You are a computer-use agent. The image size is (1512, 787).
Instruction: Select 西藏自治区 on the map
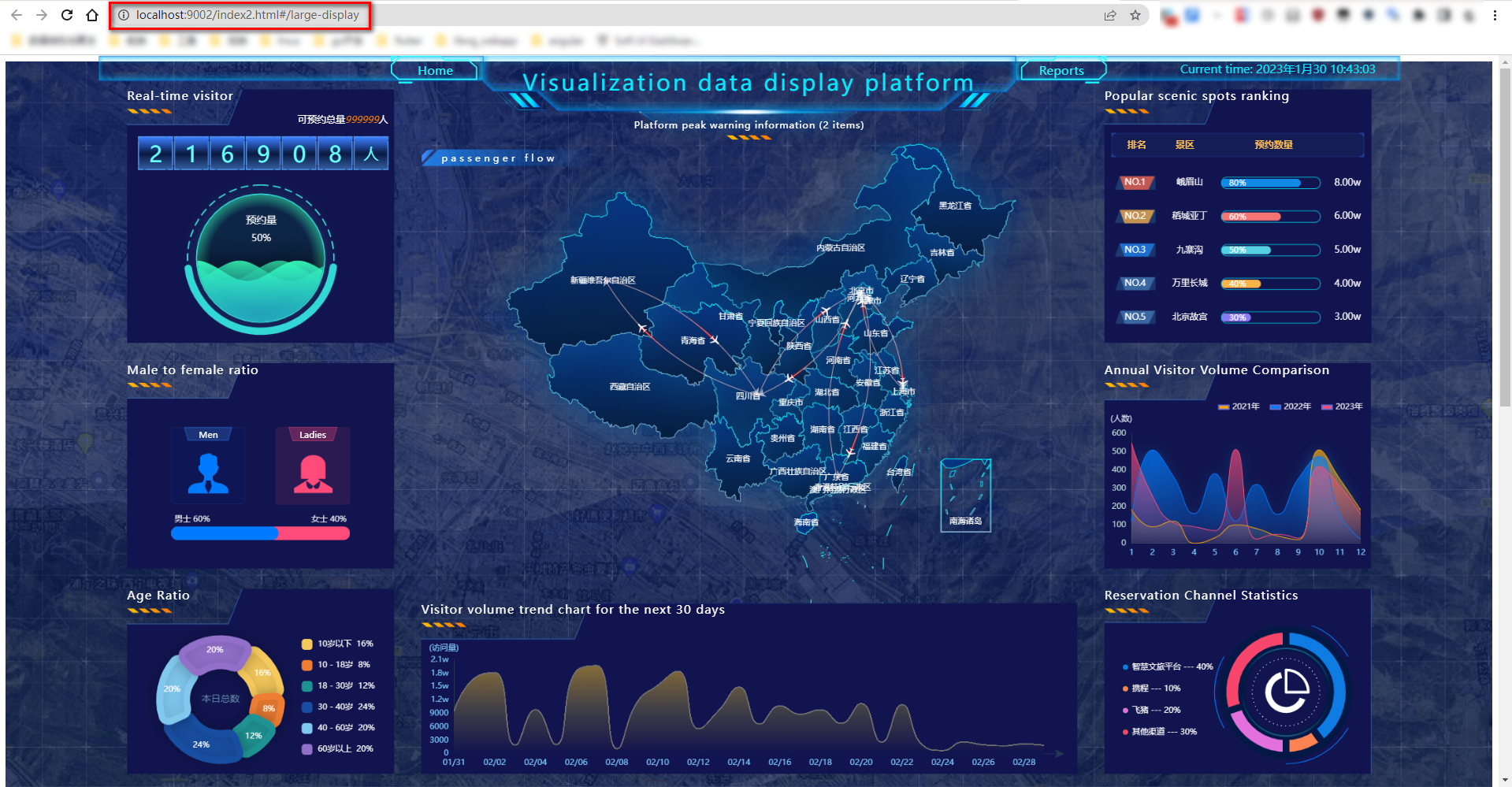click(630, 387)
